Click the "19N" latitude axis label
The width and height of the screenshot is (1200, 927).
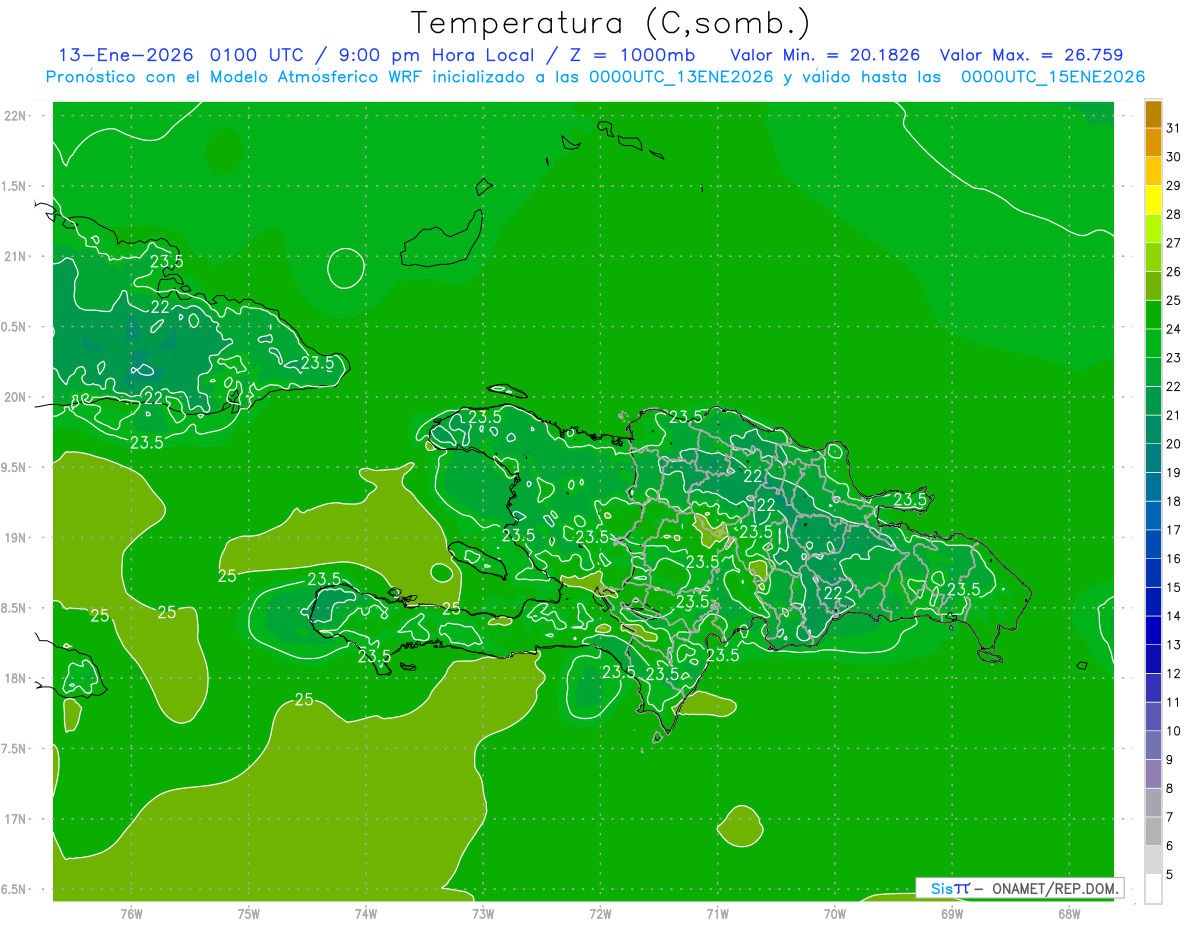(x=16, y=538)
